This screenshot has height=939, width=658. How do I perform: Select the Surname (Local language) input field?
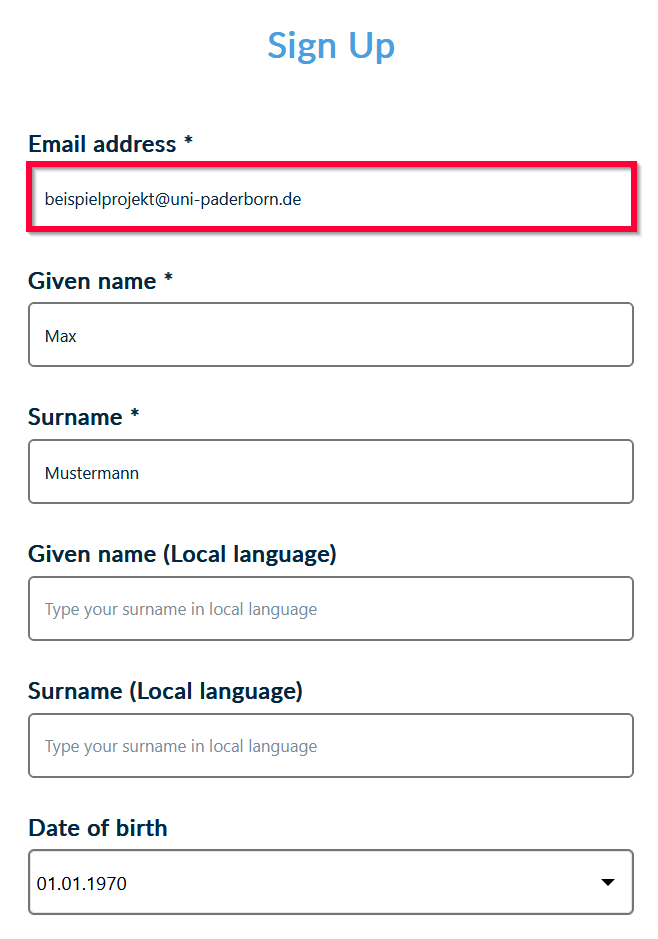pyautogui.click(x=330, y=746)
